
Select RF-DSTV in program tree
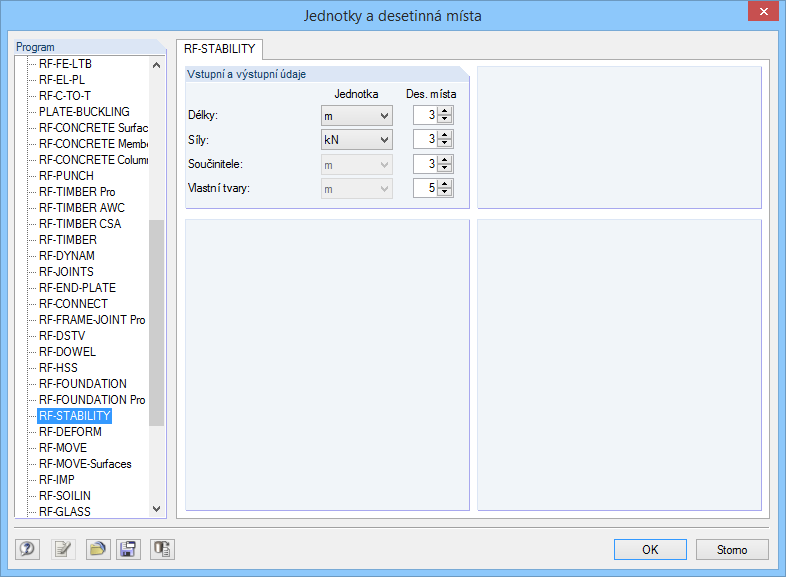click(x=62, y=336)
